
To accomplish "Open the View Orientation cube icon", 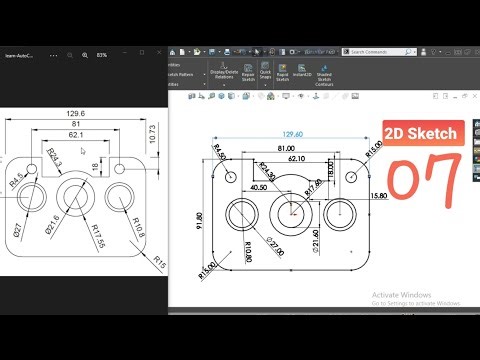I will 231,96.
